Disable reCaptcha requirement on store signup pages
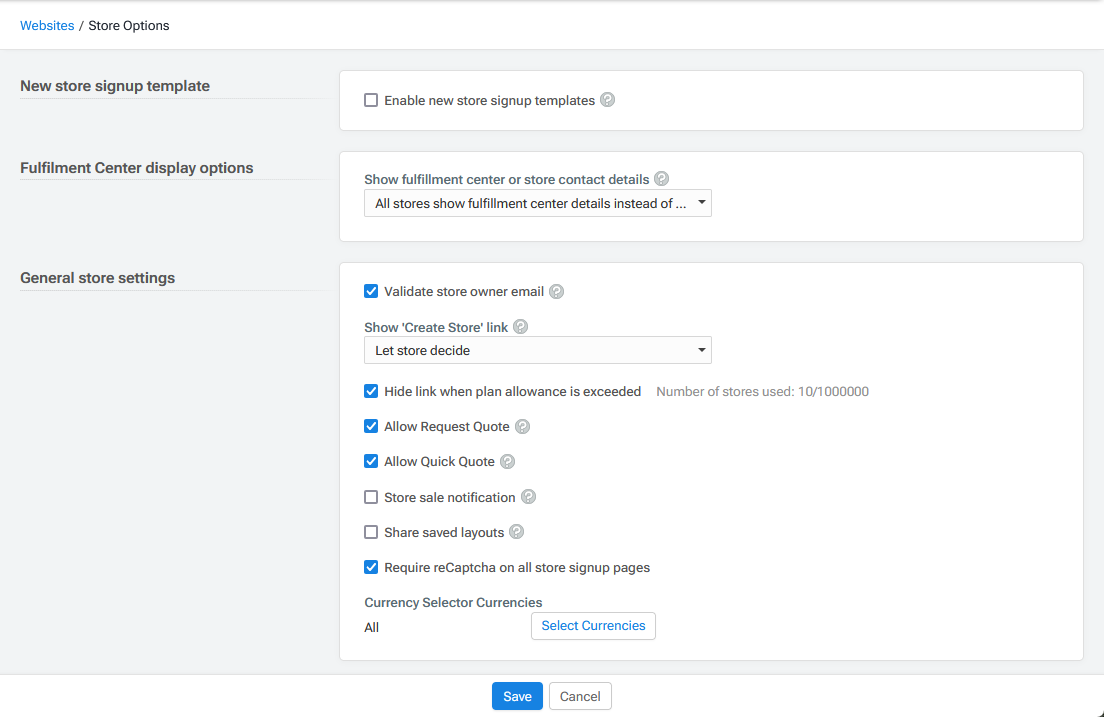The width and height of the screenshot is (1104, 717). pos(371,567)
